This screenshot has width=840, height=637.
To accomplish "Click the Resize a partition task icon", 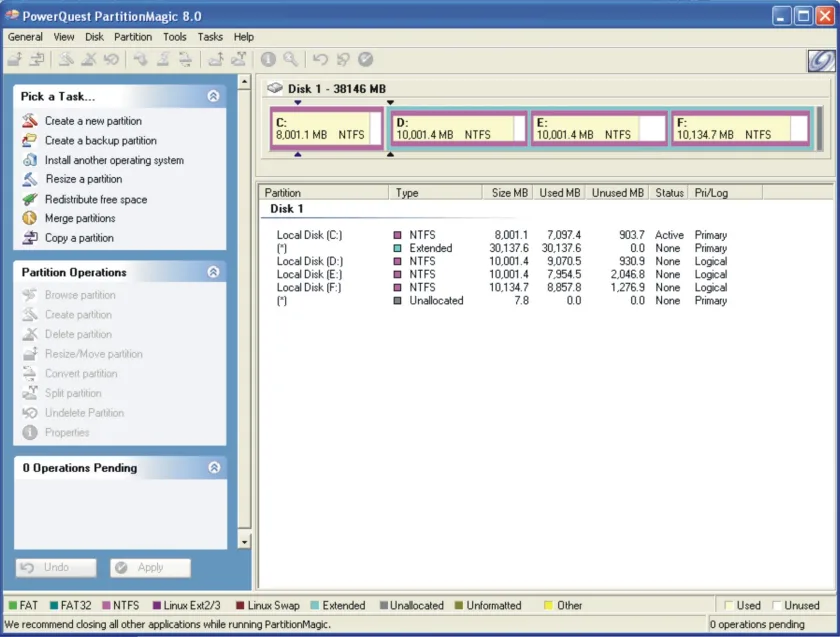I will tap(30, 179).
